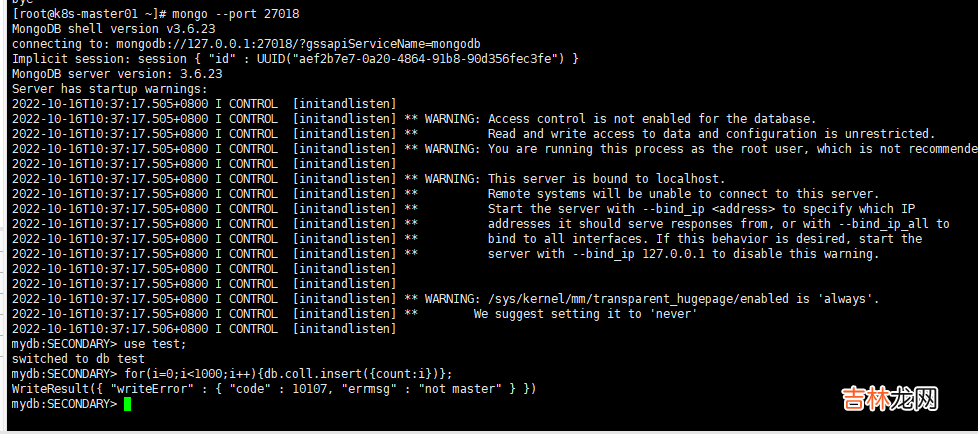Click the "Read and write access" unrestricted message
This screenshot has width=978, height=434.
(x=710, y=134)
